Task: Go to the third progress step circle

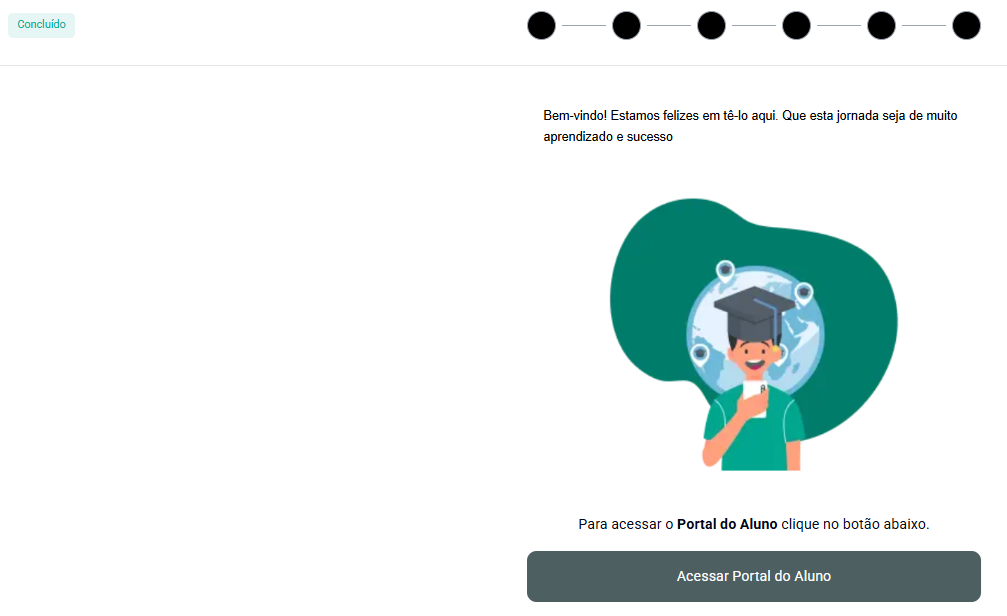Action: point(711,26)
